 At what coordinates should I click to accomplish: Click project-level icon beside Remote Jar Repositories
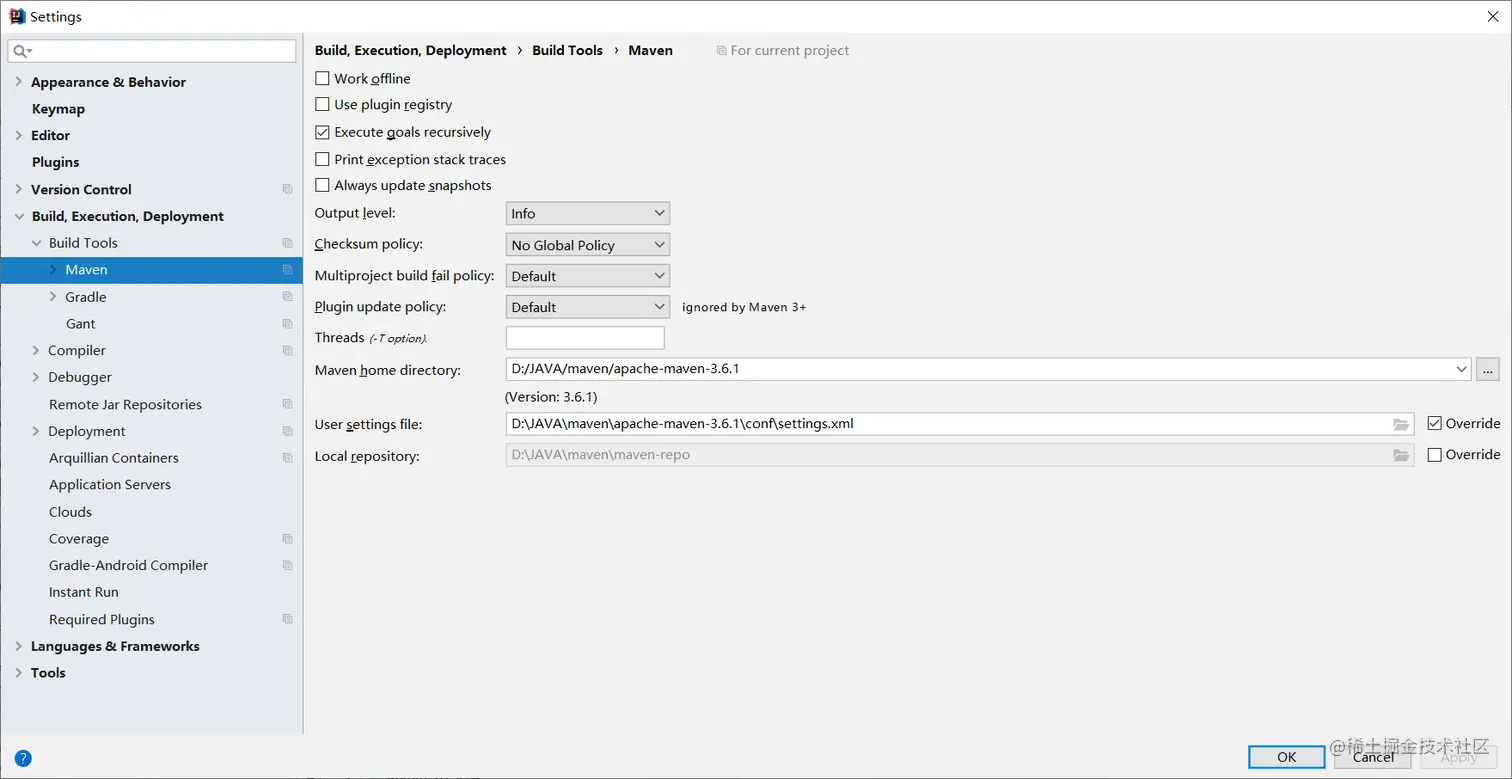point(287,404)
